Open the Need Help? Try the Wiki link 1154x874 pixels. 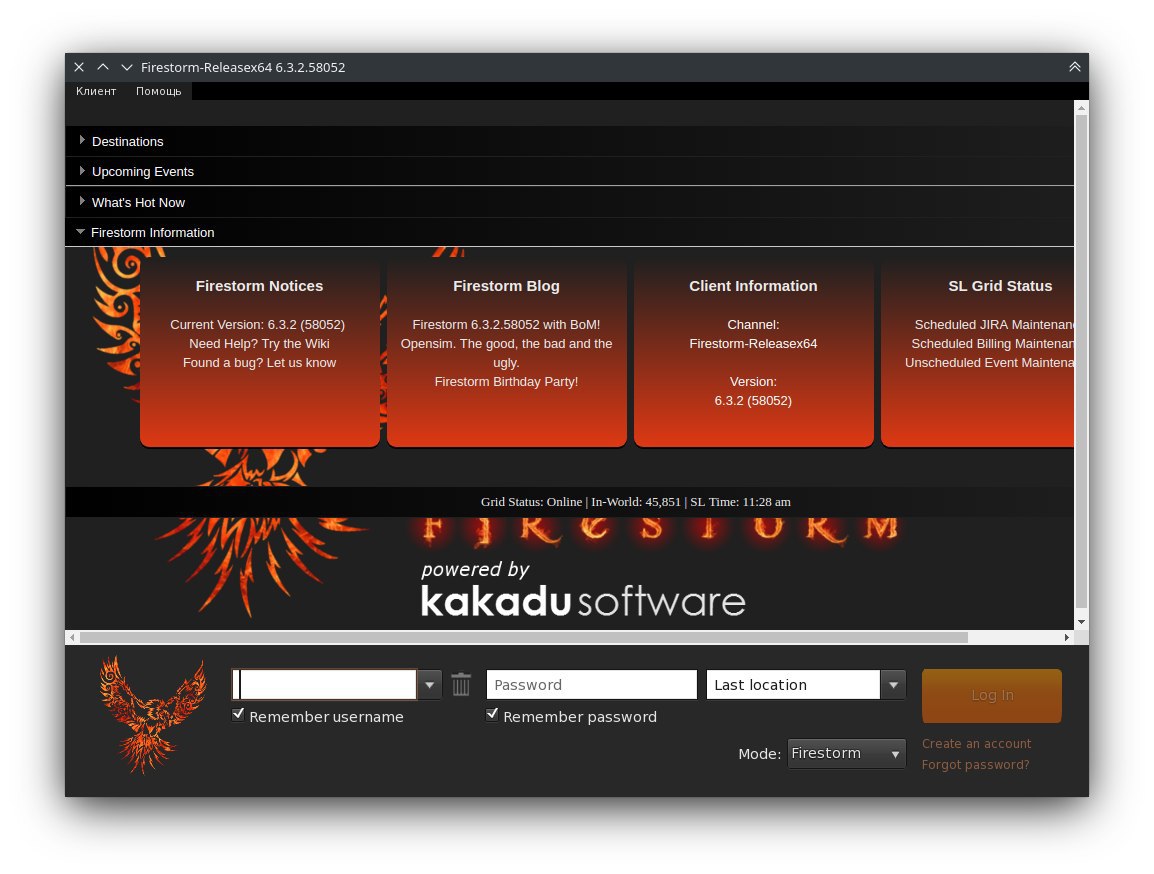(259, 344)
